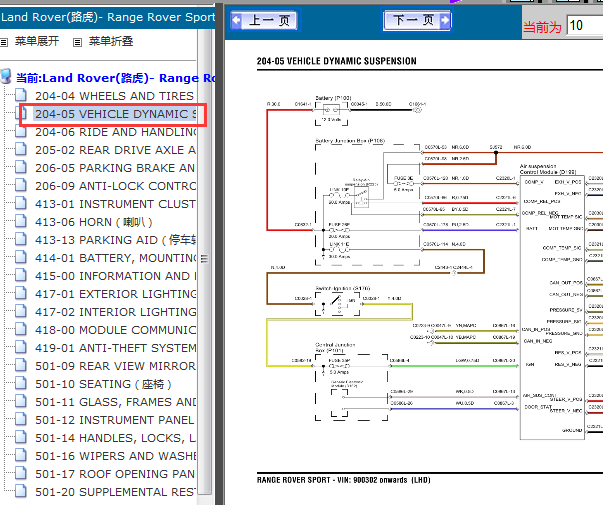The image size is (603, 505).
Task: Open 501-14 HANDLES, LOCKS entry
Action: pos(115,438)
